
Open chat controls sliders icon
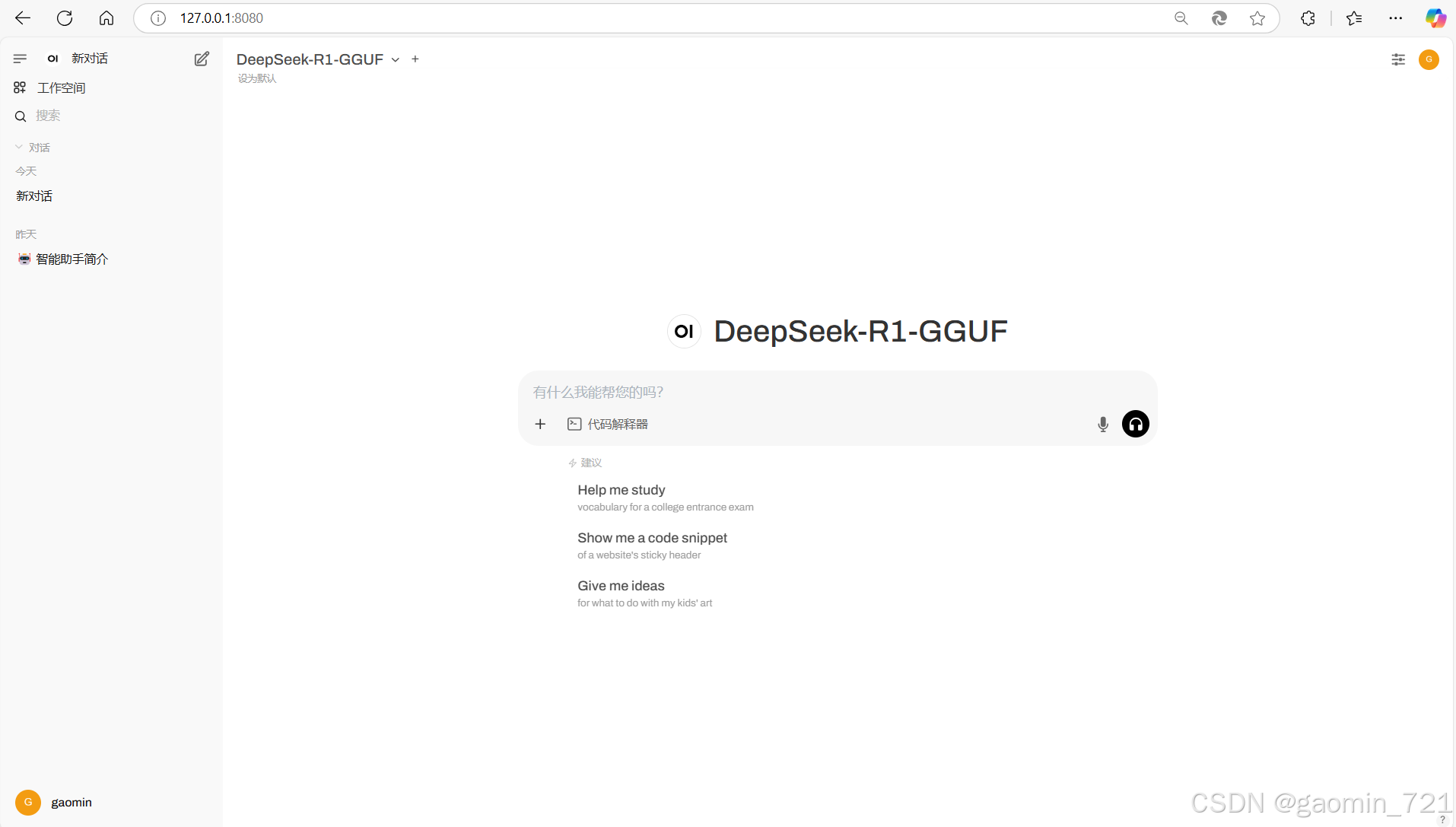pos(1398,59)
